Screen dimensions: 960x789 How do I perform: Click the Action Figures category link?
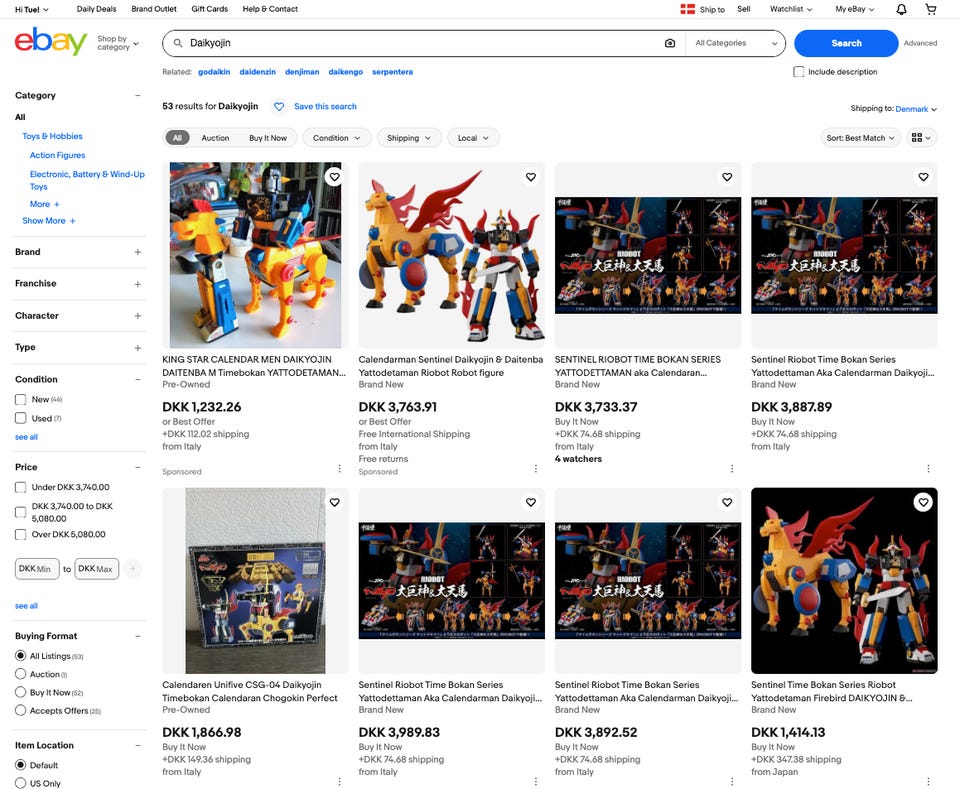58,155
